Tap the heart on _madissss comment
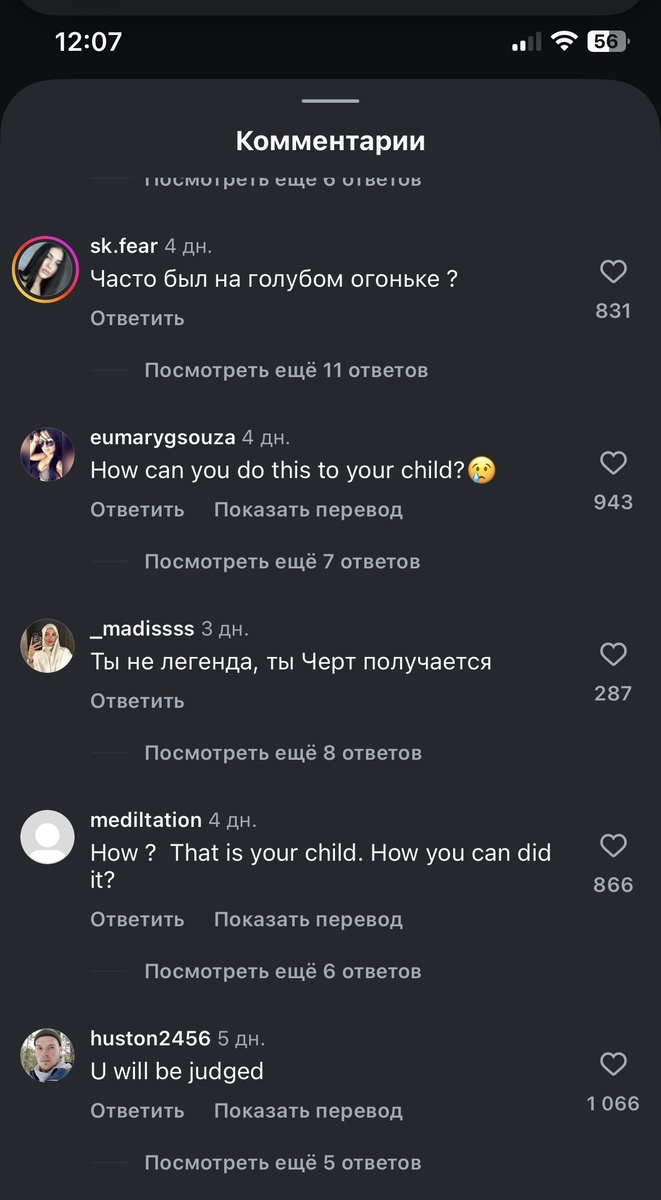 613,655
